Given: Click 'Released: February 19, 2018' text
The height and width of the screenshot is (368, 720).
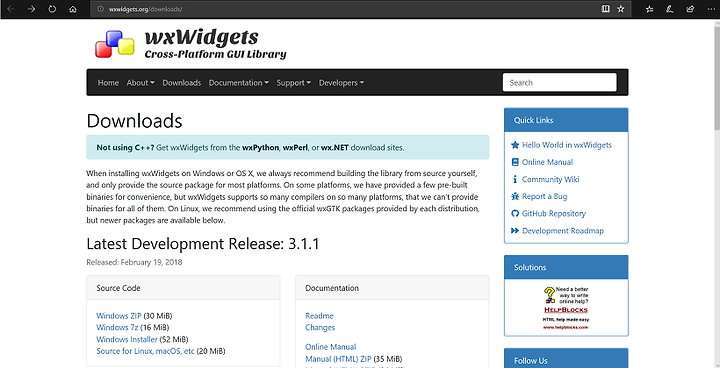Looking at the screenshot, I should click(x=134, y=262).
